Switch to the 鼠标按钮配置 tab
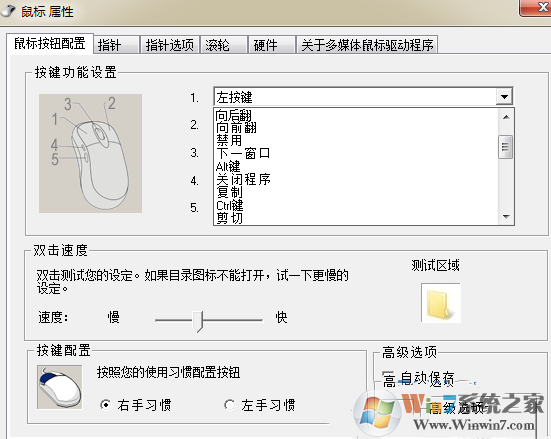The height and width of the screenshot is (439, 551). click(x=50, y=44)
